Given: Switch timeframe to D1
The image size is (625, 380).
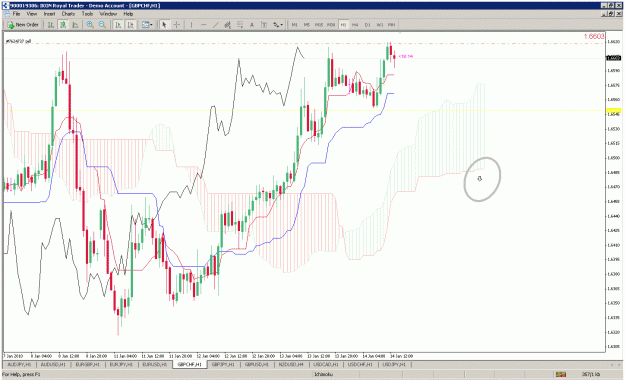Looking at the screenshot, I should (x=368, y=25).
